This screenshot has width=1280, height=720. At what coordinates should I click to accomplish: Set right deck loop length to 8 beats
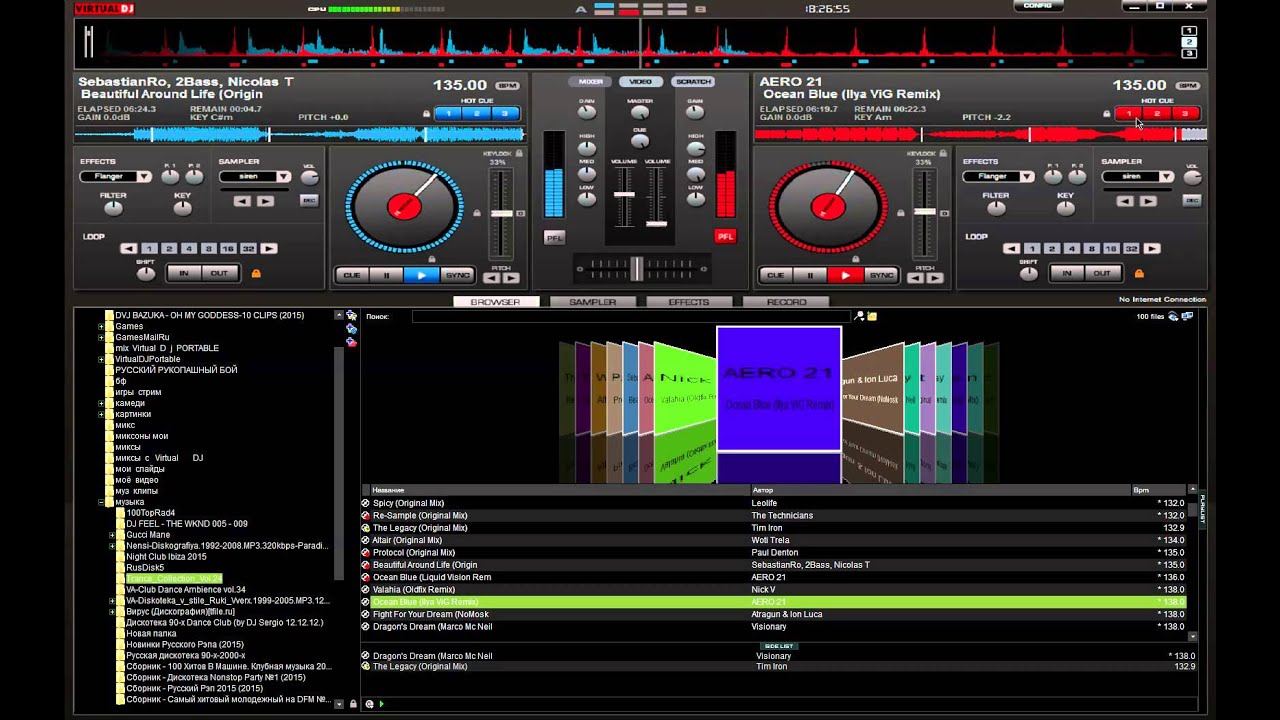coord(1091,248)
